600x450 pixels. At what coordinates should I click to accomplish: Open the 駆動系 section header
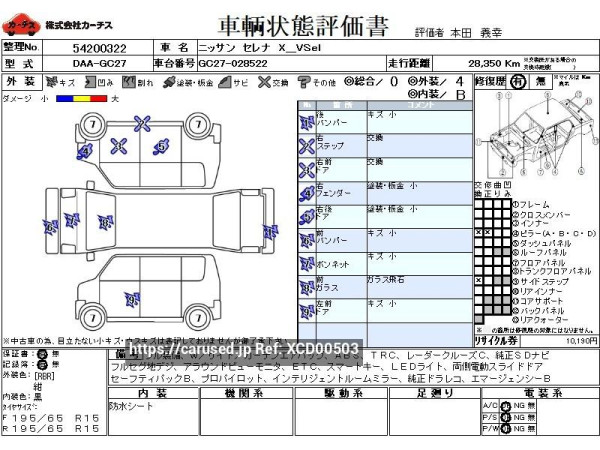point(341,393)
